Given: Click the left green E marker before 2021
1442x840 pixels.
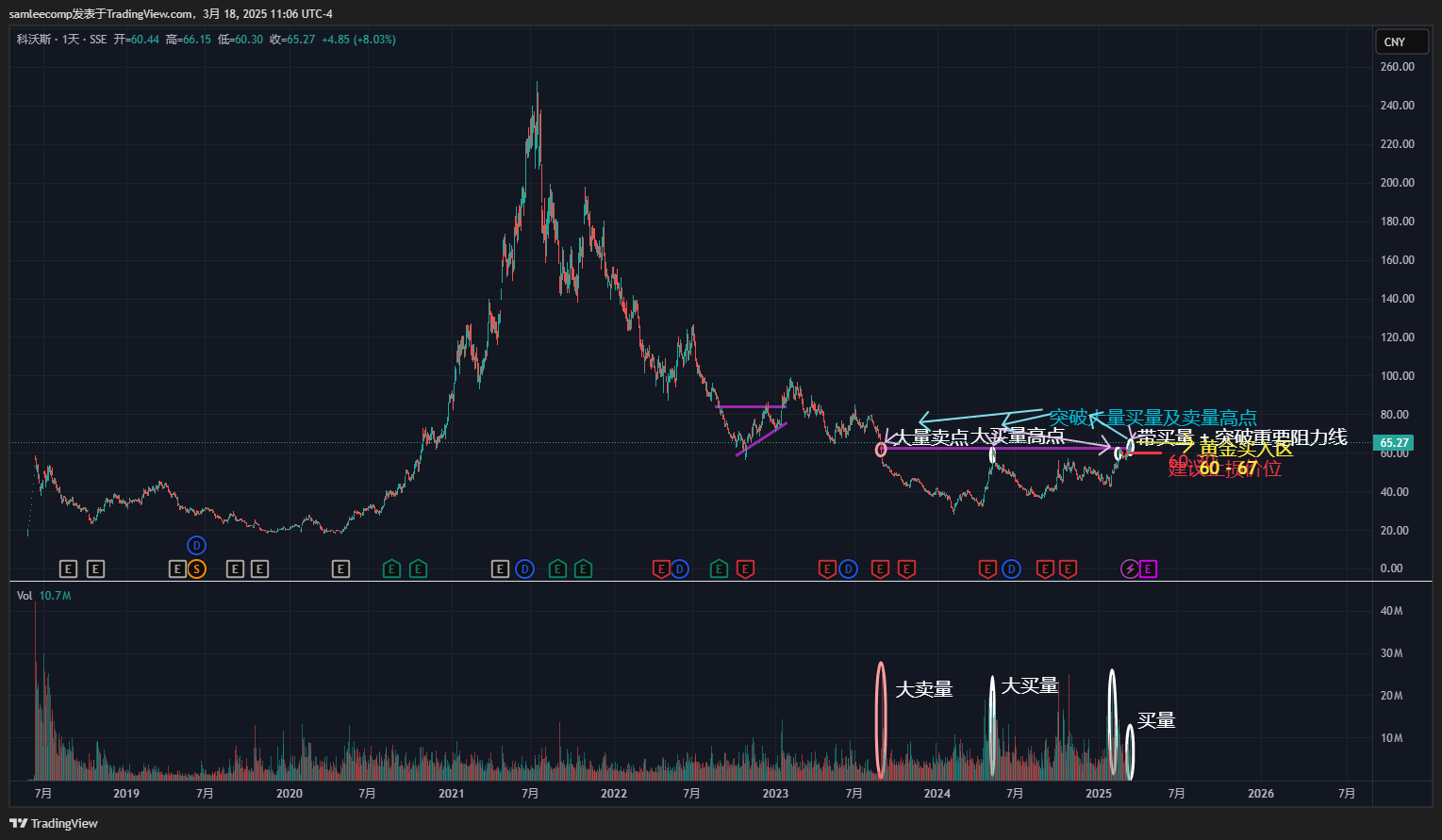Looking at the screenshot, I should click(x=391, y=568).
